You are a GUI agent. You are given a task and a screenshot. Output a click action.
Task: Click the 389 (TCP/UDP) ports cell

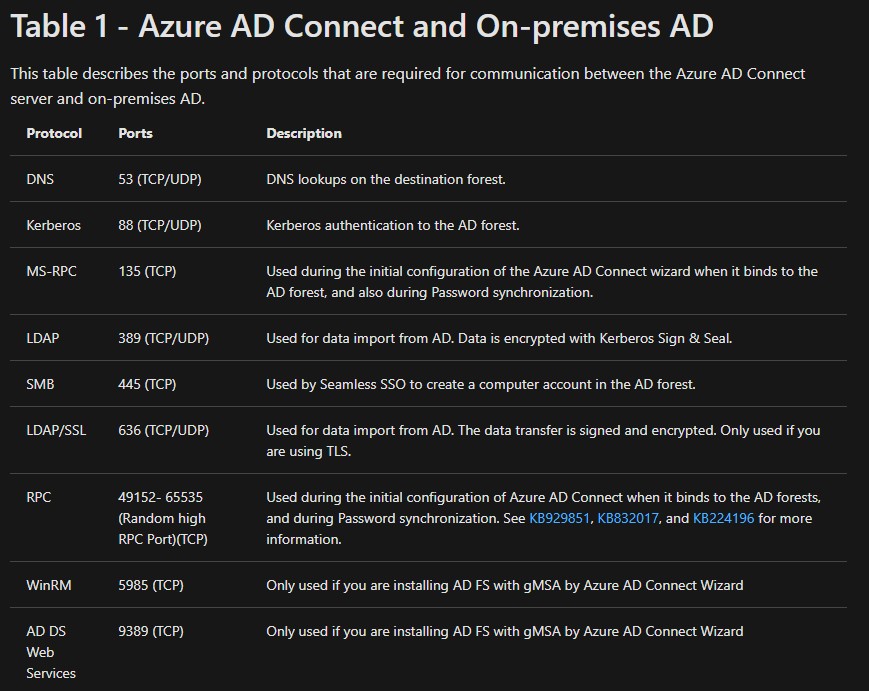tap(163, 339)
